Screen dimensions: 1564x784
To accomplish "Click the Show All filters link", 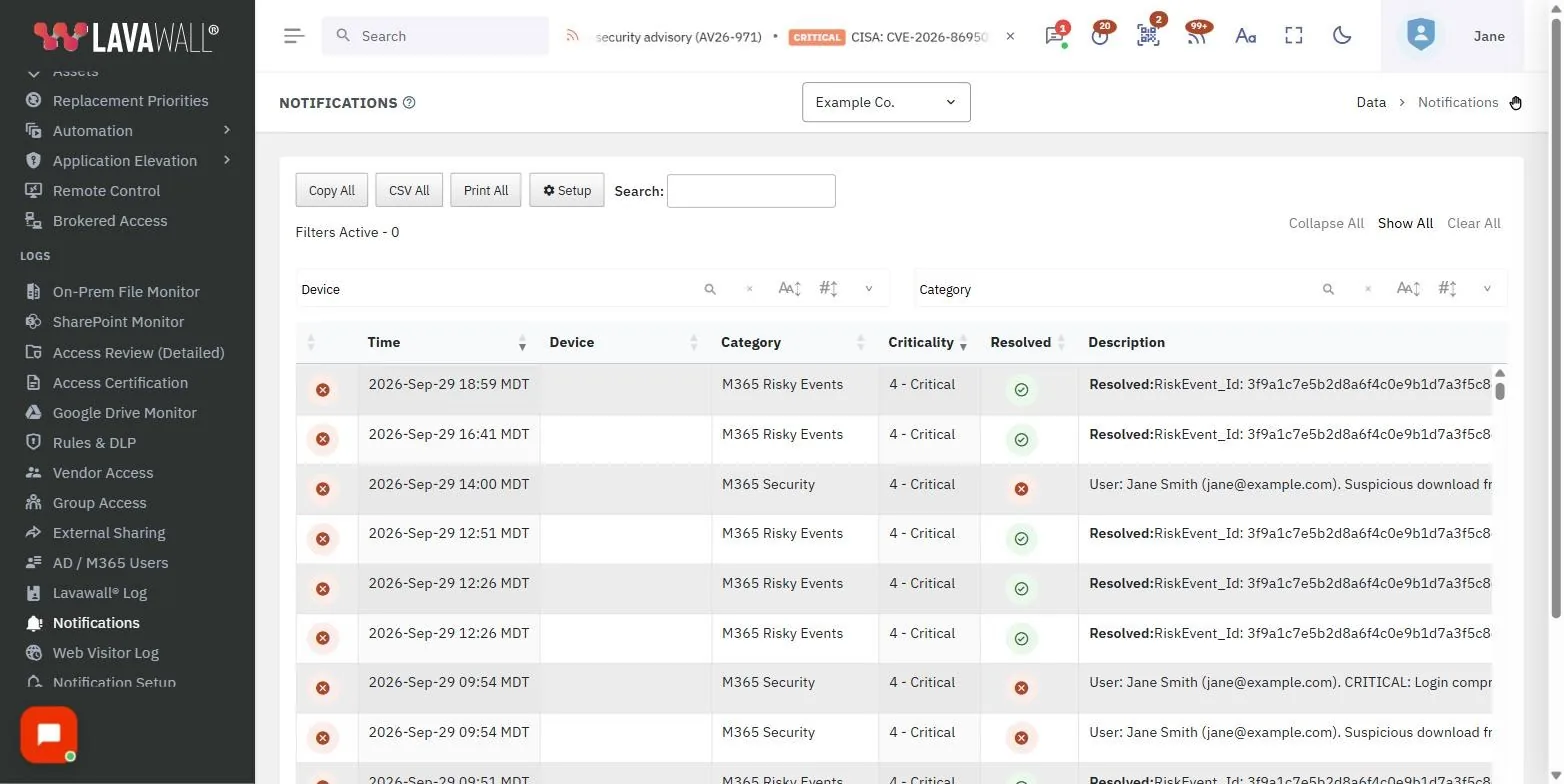I will pyautogui.click(x=1405, y=223).
